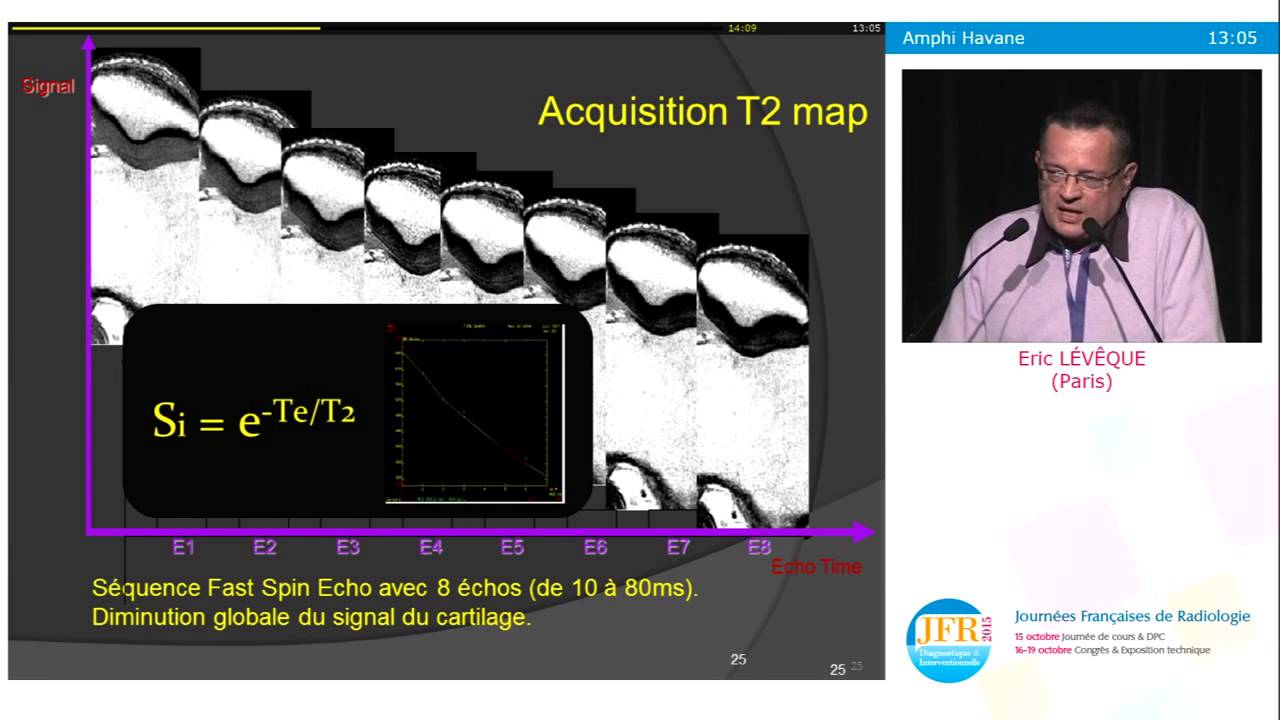This screenshot has width=1280, height=720.
Task: Click the 13:05 clock in the blue header
Action: click(1232, 38)
